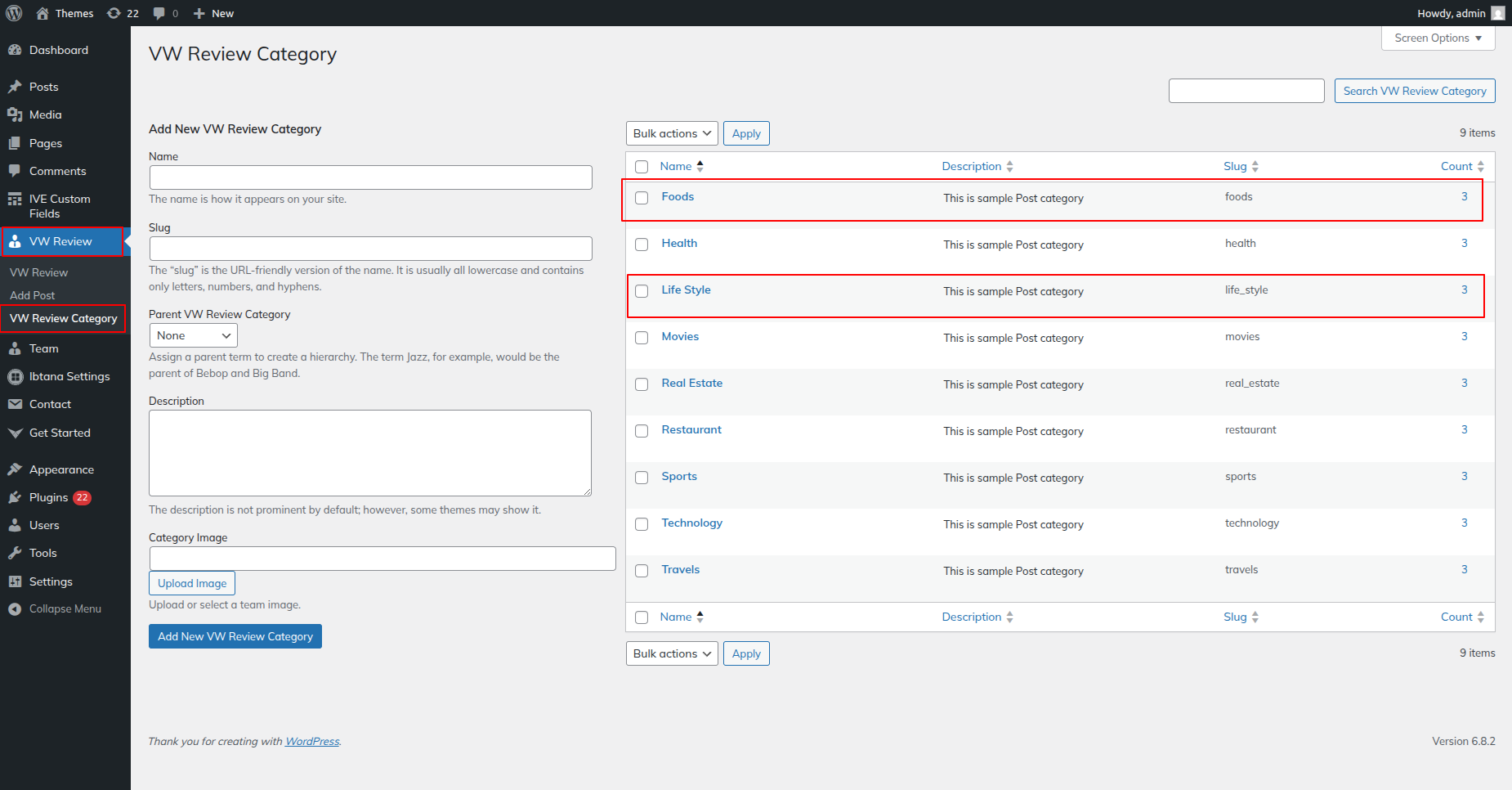Click the Plugins icon in sidebar
This screenshot has height=790, width=1512.
pyautogui.click(x=15, y=498)
